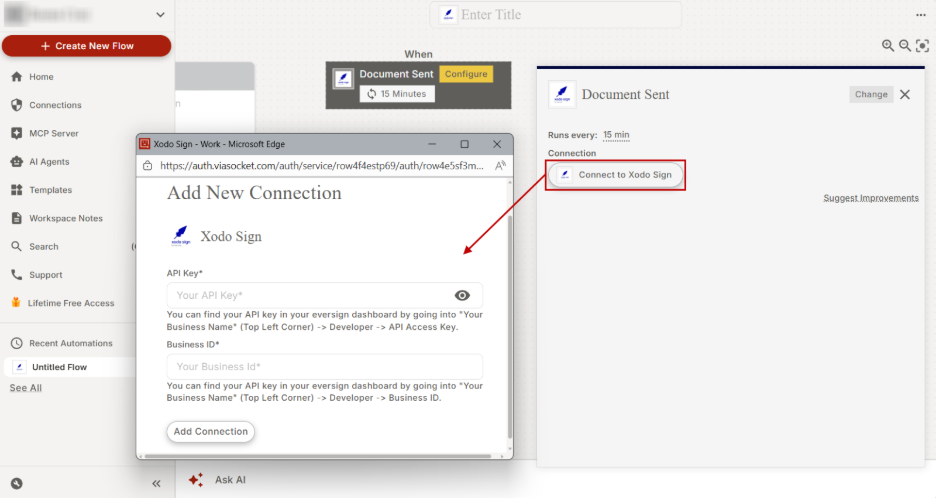Screen dimensions: 936x498
Task: Click the Document Sent panel Xodo logo
Action: (x=562, y=94)
